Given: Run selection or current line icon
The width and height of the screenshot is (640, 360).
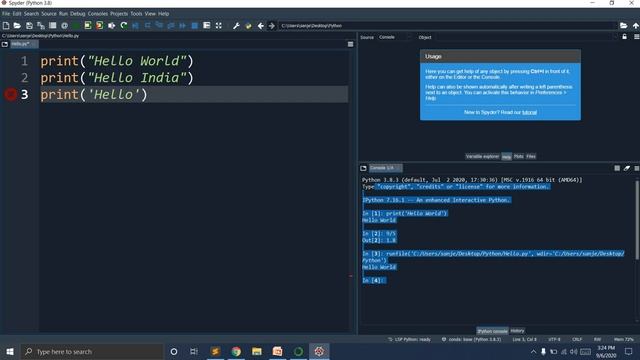Looking at the screenshot, I should [x=111, y=26].
